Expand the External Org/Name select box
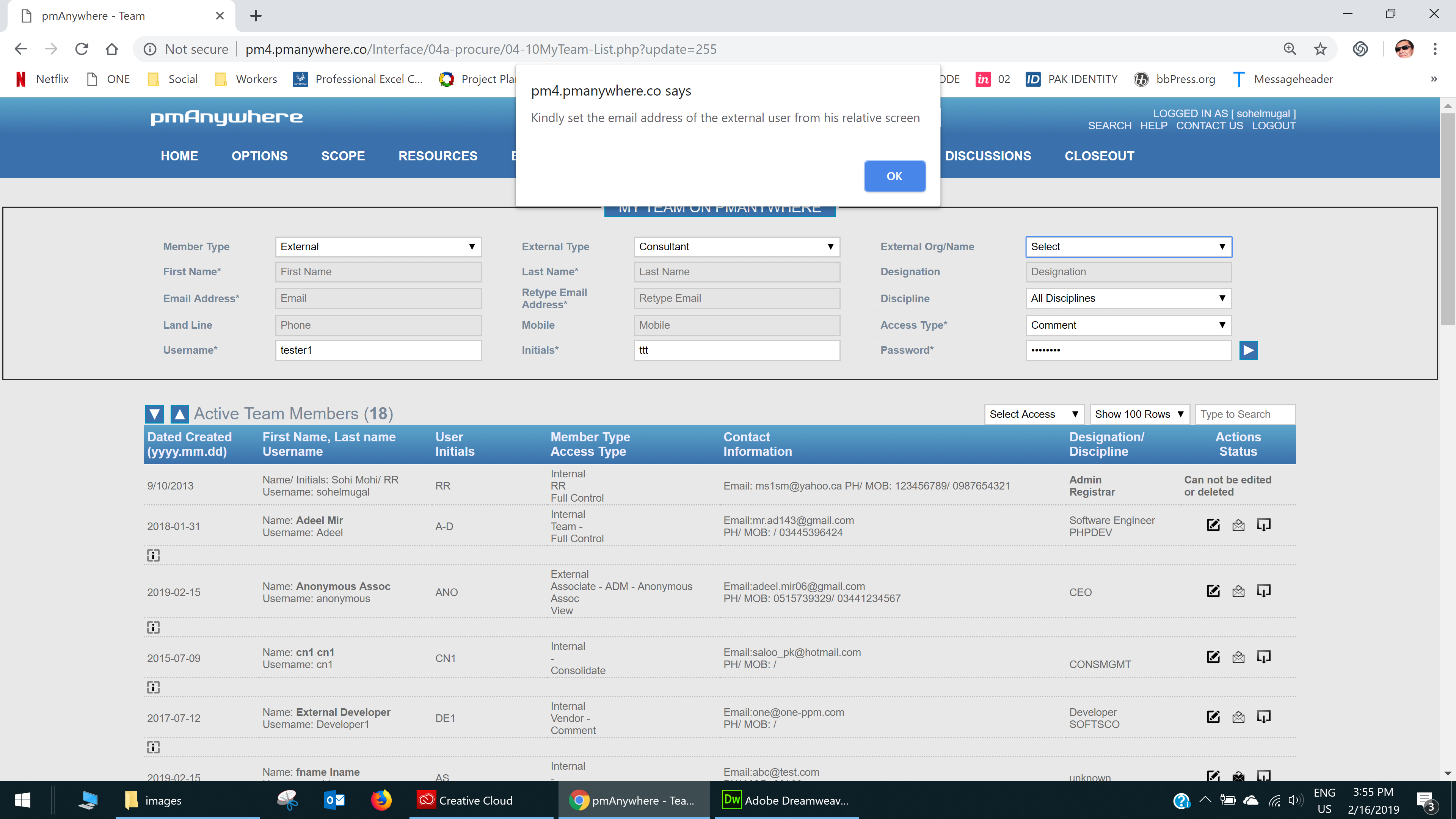The image size is (1456, 819). (1128, 247)
